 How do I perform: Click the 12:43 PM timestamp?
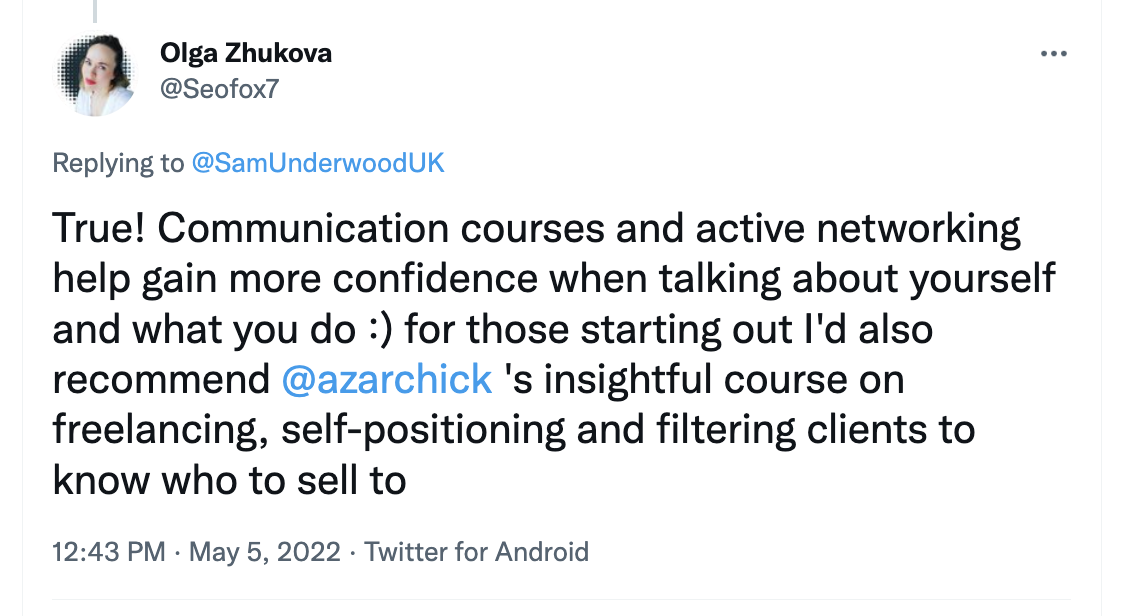click(x=108, y=551)
